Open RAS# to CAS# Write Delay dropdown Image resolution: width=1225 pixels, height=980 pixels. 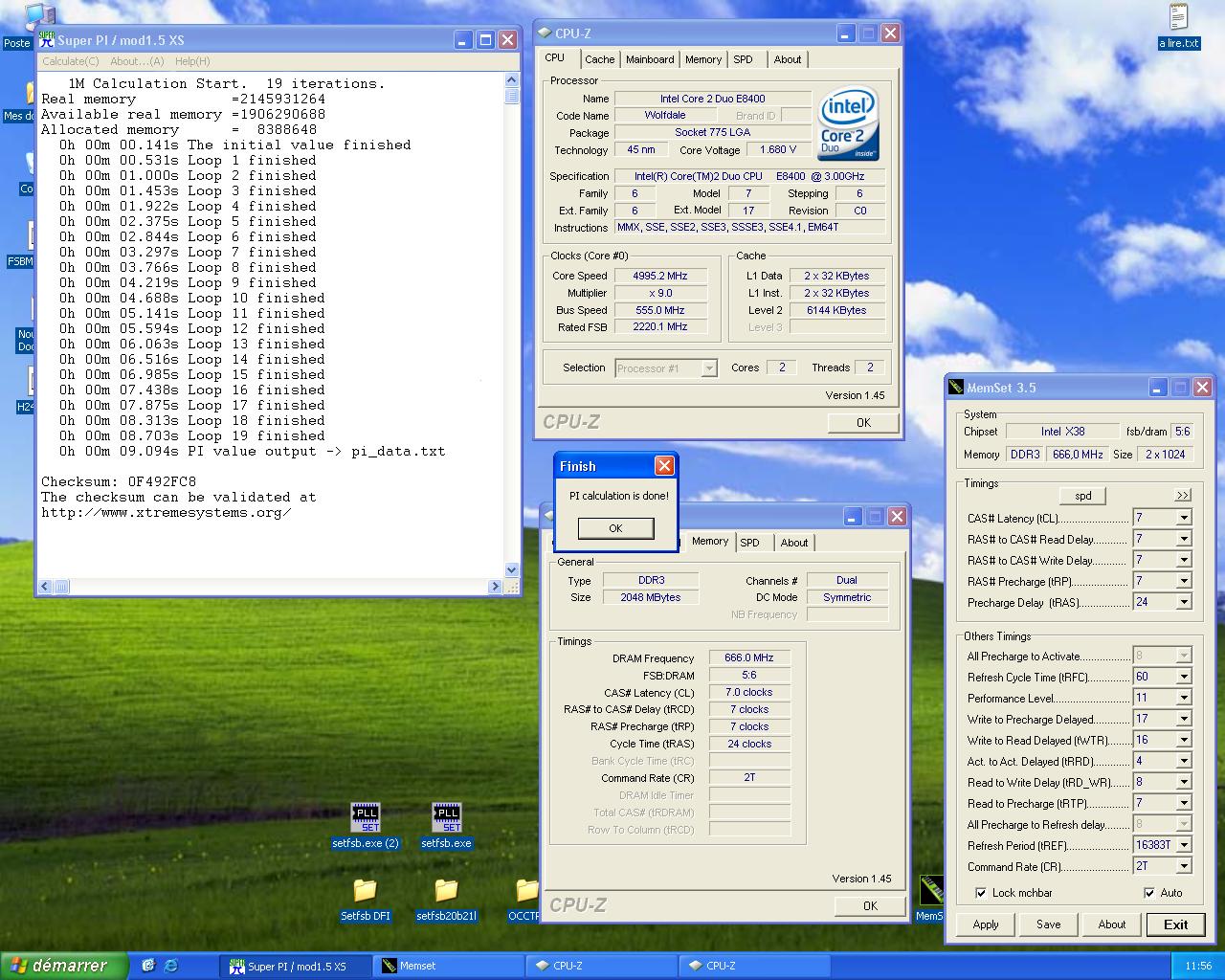click(x=1184, y=560)
